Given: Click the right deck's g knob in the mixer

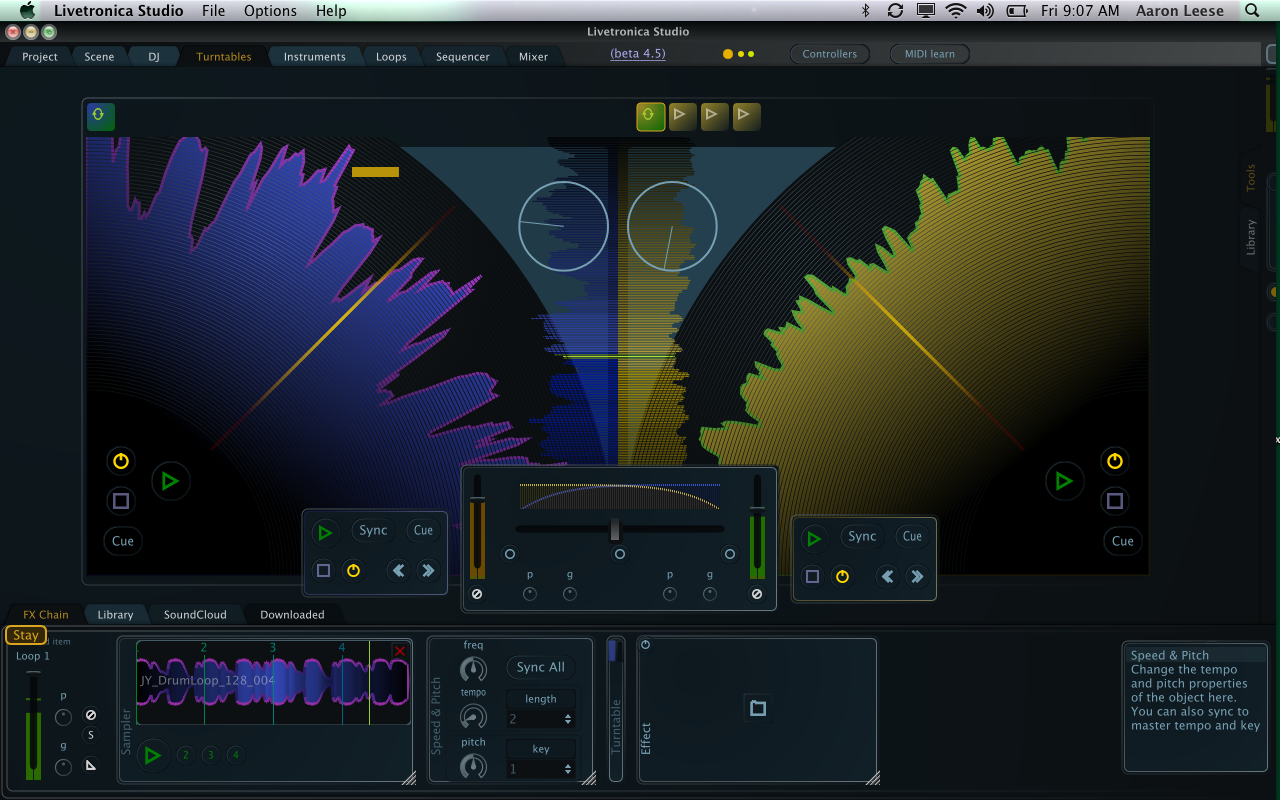Looking at the screenshot, I should pos(710,594).
